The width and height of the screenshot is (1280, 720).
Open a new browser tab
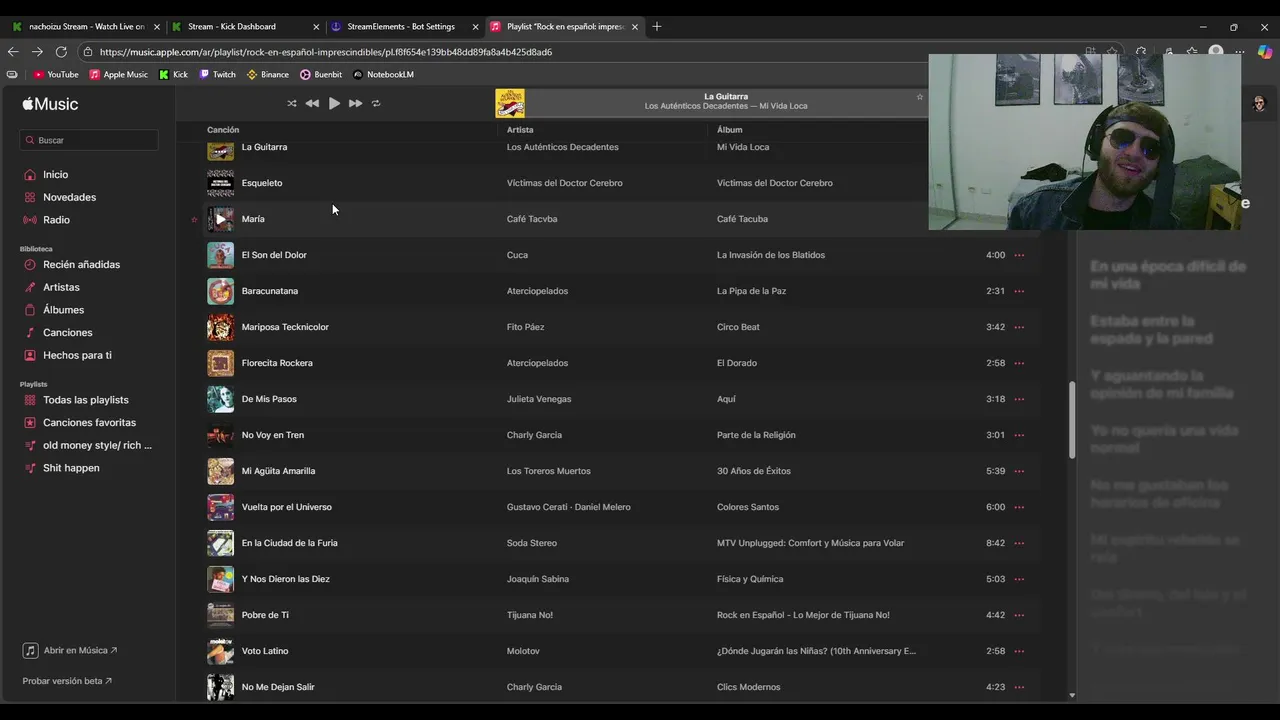coord(656,27)
